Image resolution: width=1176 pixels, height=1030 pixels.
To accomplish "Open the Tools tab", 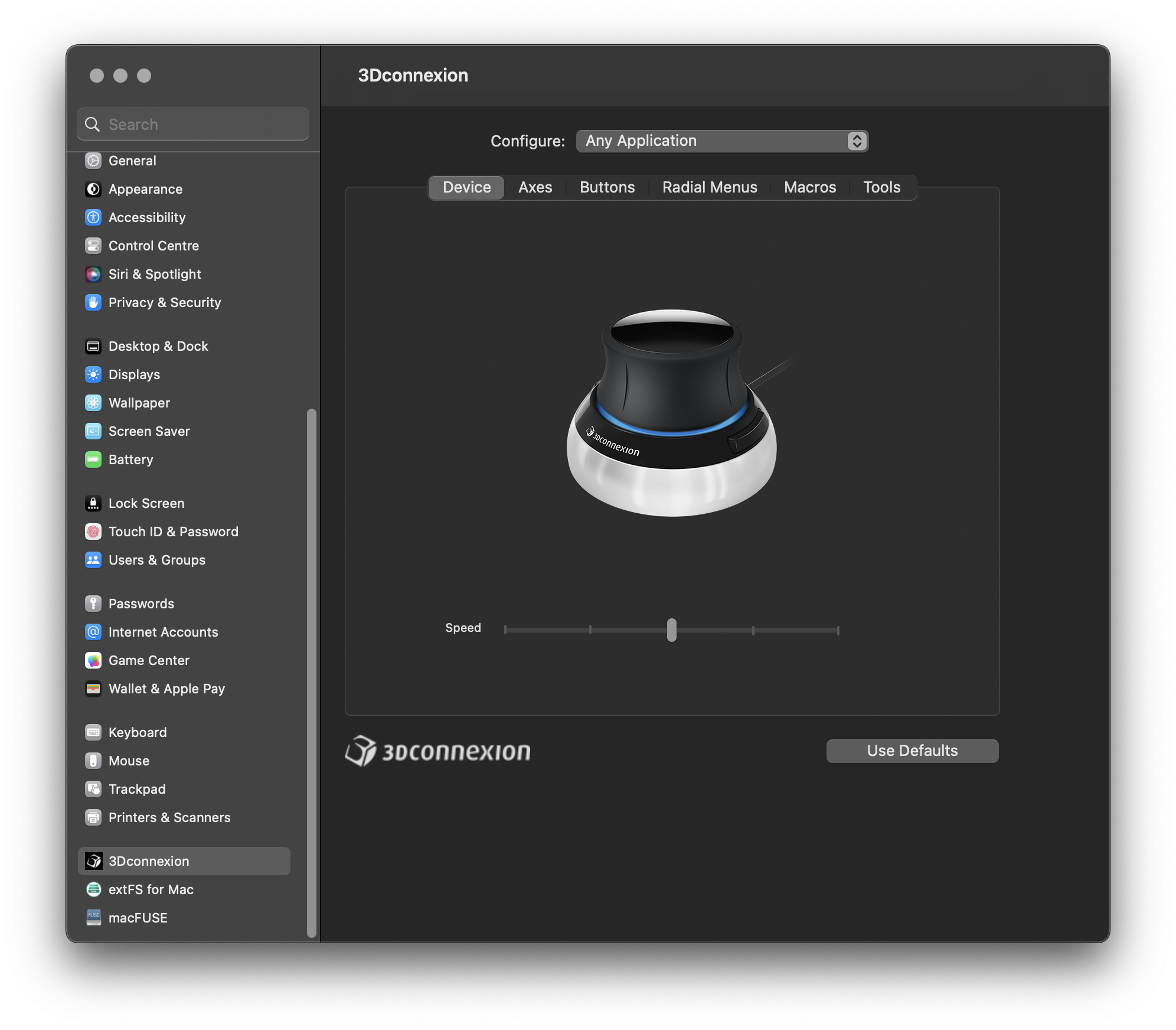I will point(881,187).
